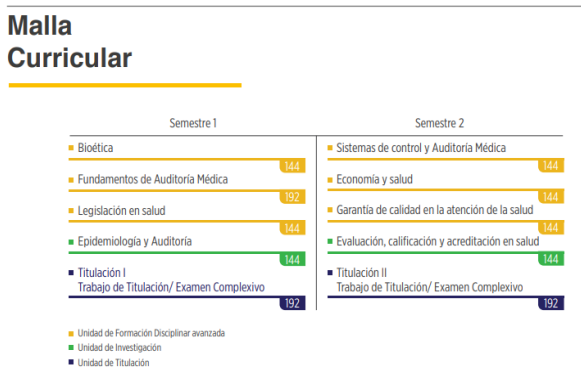Click the navy bullet beside Titulación II

[330, 273]
